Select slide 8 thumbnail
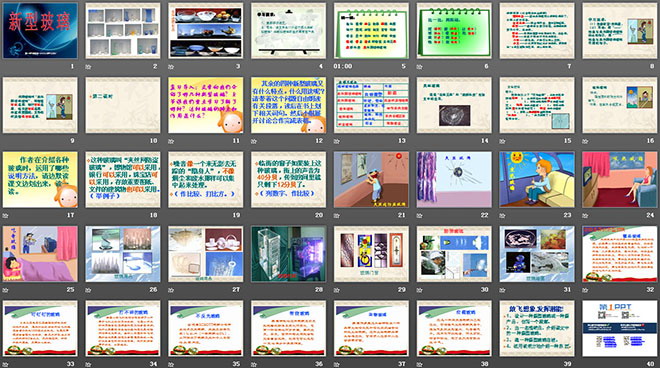The image size is (660, 368). (x=620, y=30)
